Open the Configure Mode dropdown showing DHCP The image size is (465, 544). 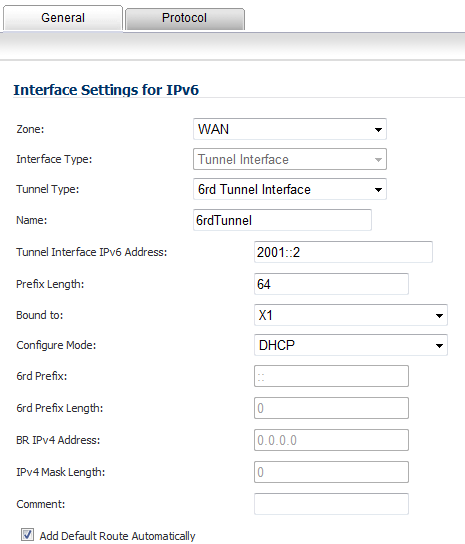[x=351, y=345]
